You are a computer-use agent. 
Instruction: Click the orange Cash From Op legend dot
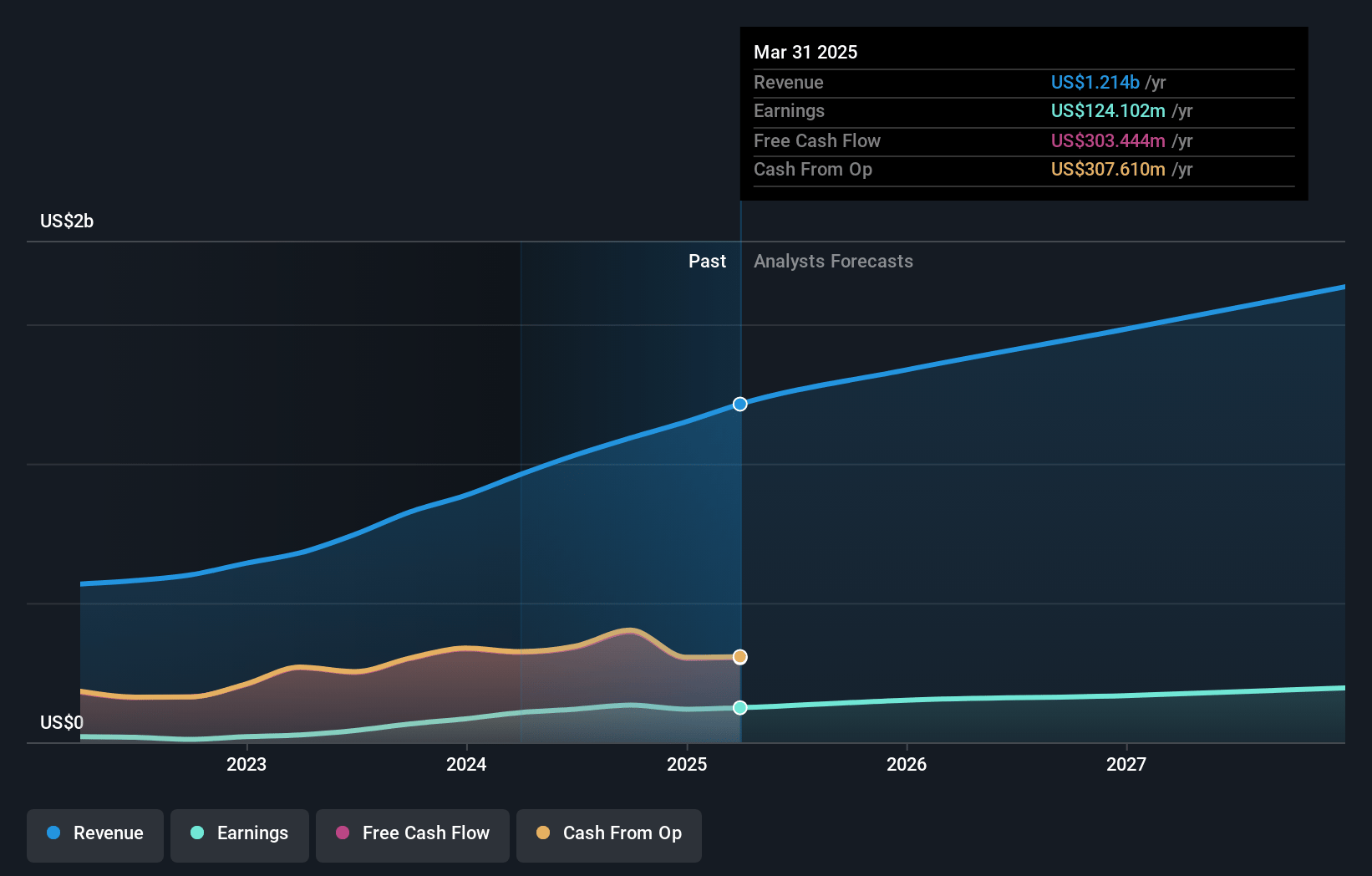pos(543,833)
